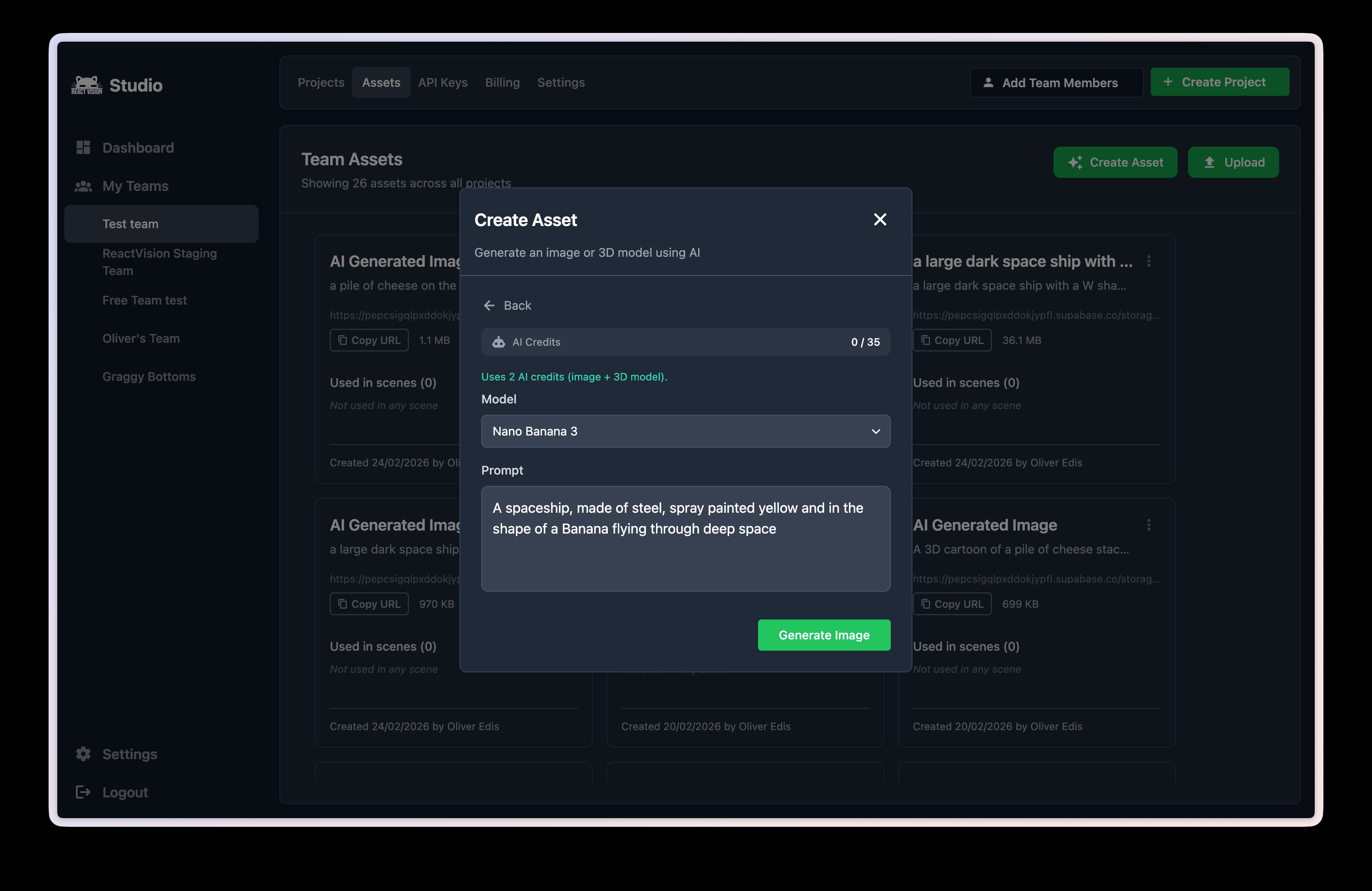The width and height of the screenshot is (1372, 891).
Task: Click the Back arrow icon in dialog
Action: pyautogui.click(x=489, y=305)
